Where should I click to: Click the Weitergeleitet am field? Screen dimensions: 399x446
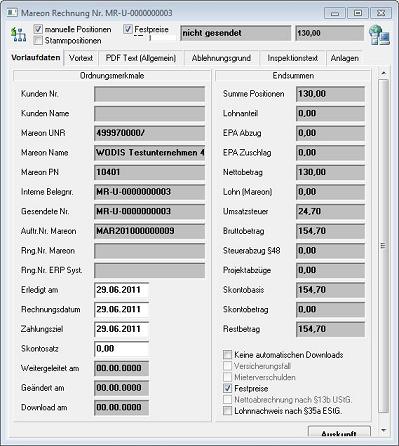[121, 368]
